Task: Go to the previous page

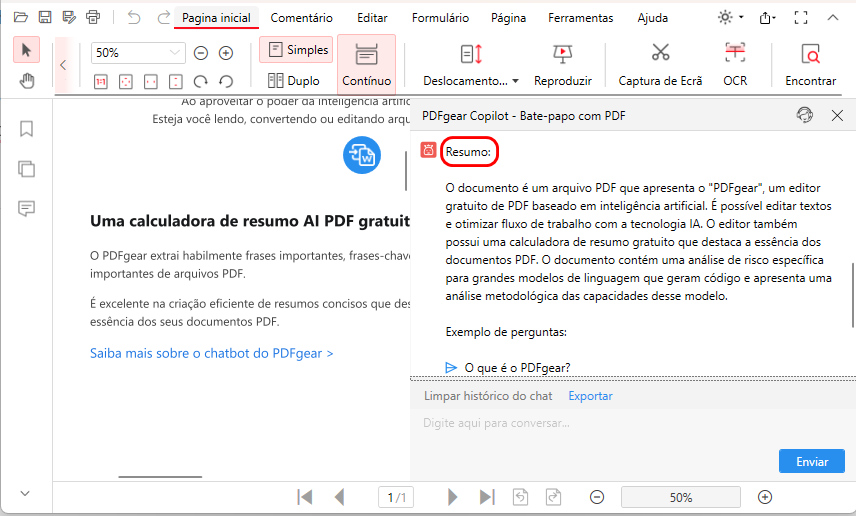Action: point(340,497)
